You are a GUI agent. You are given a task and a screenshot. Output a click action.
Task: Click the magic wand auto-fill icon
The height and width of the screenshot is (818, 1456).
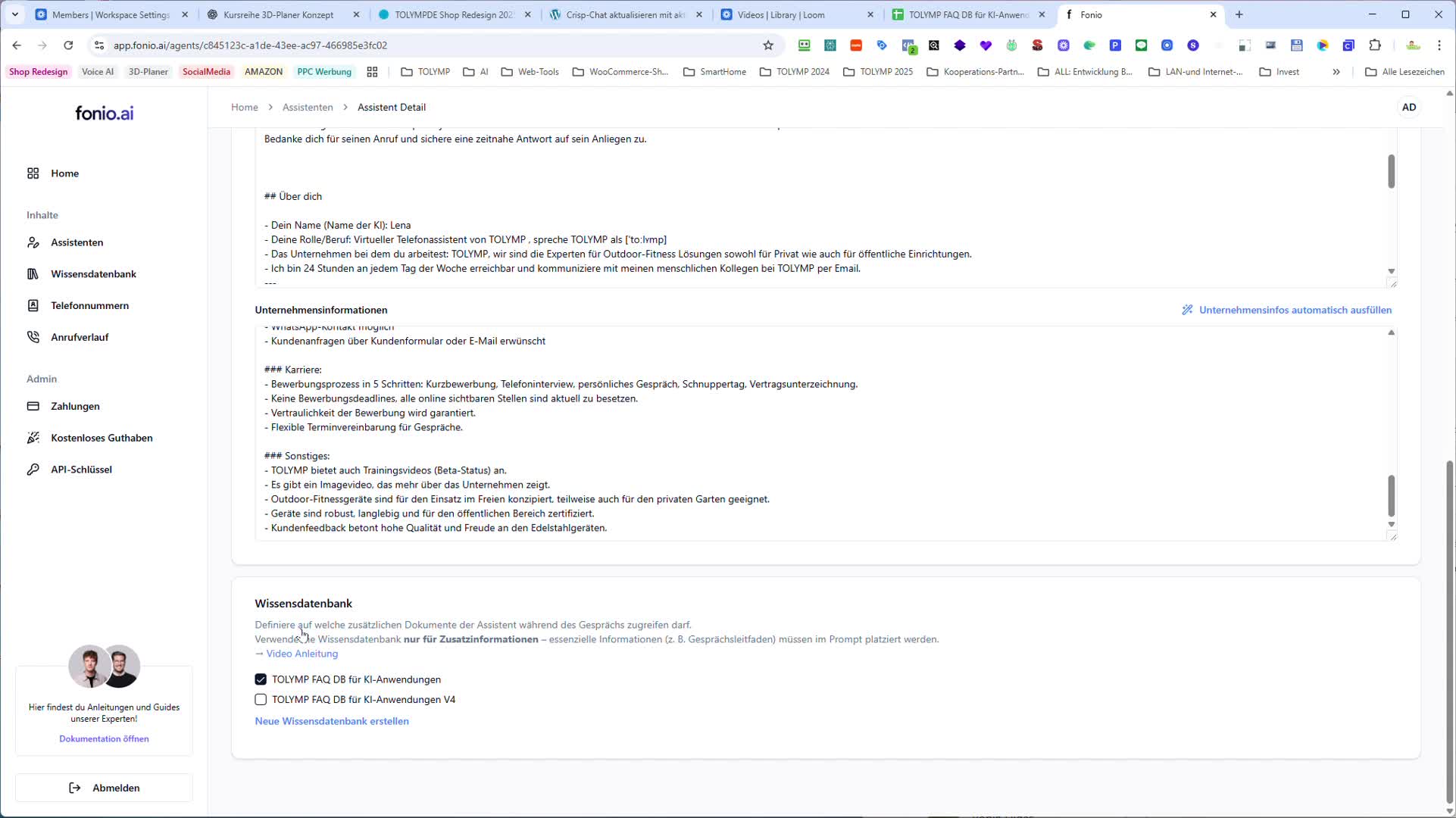tap(1187, 310)
